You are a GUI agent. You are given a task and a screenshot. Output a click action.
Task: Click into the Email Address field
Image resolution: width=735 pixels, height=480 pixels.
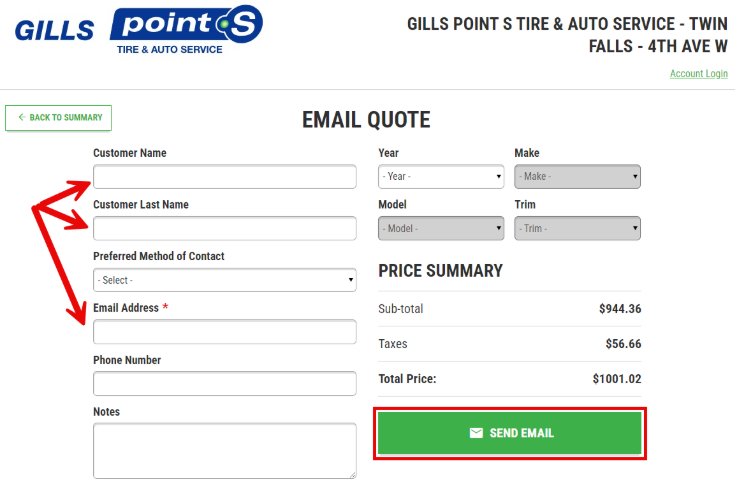click(225, 332)
